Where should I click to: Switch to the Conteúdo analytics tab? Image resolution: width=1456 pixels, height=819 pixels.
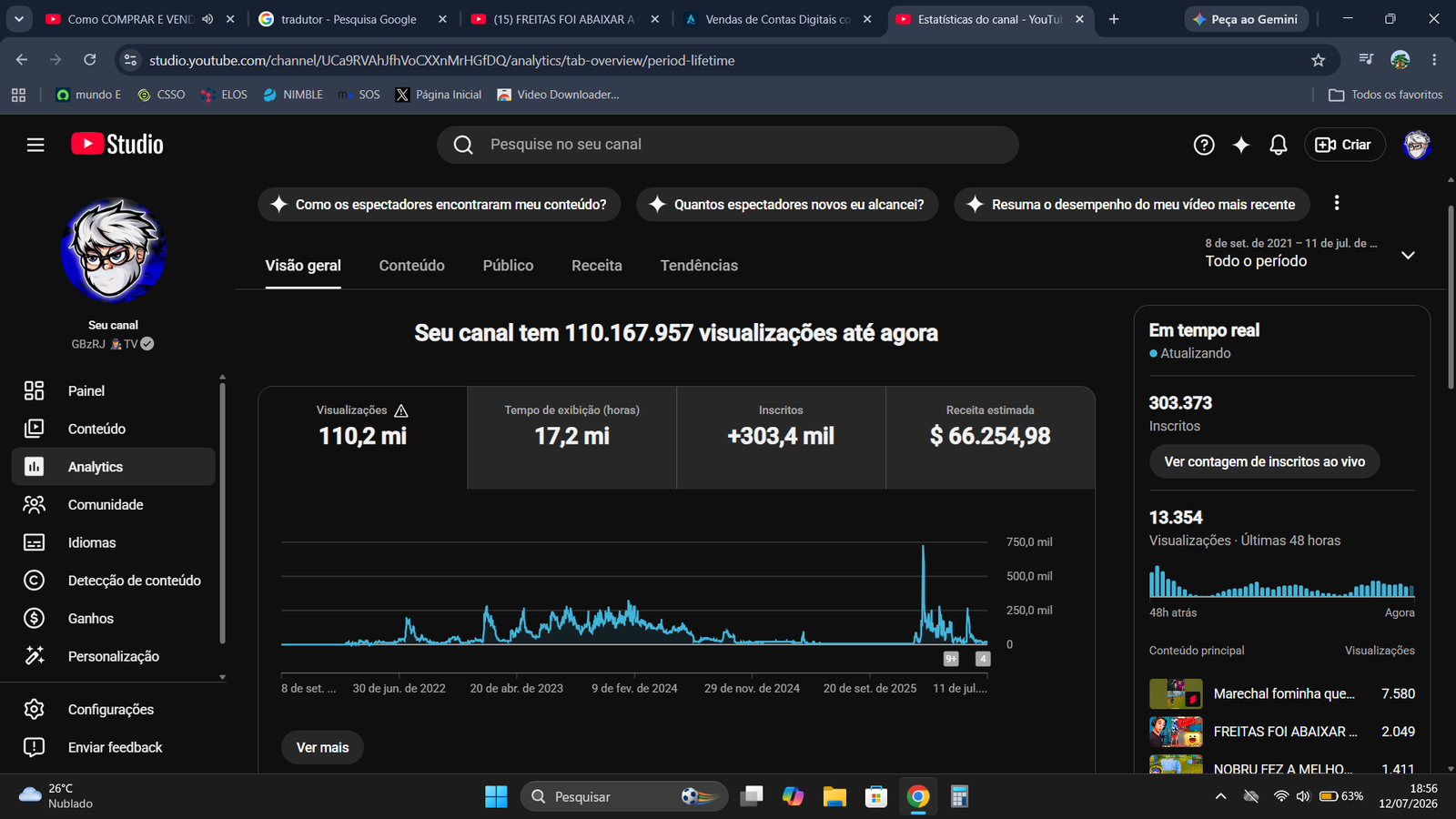click(412, 266)
